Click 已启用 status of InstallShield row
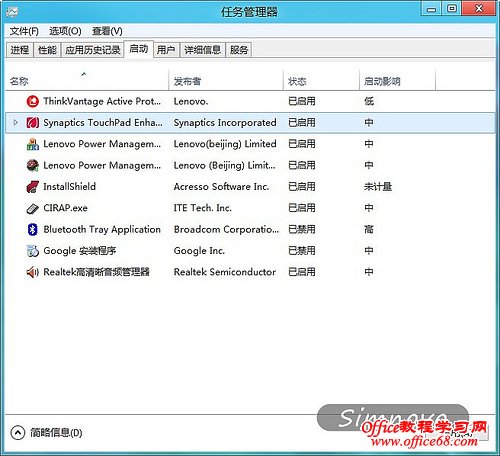Image resolution: width=500 pixels, height=456 pixels. [x=302, y=187]
